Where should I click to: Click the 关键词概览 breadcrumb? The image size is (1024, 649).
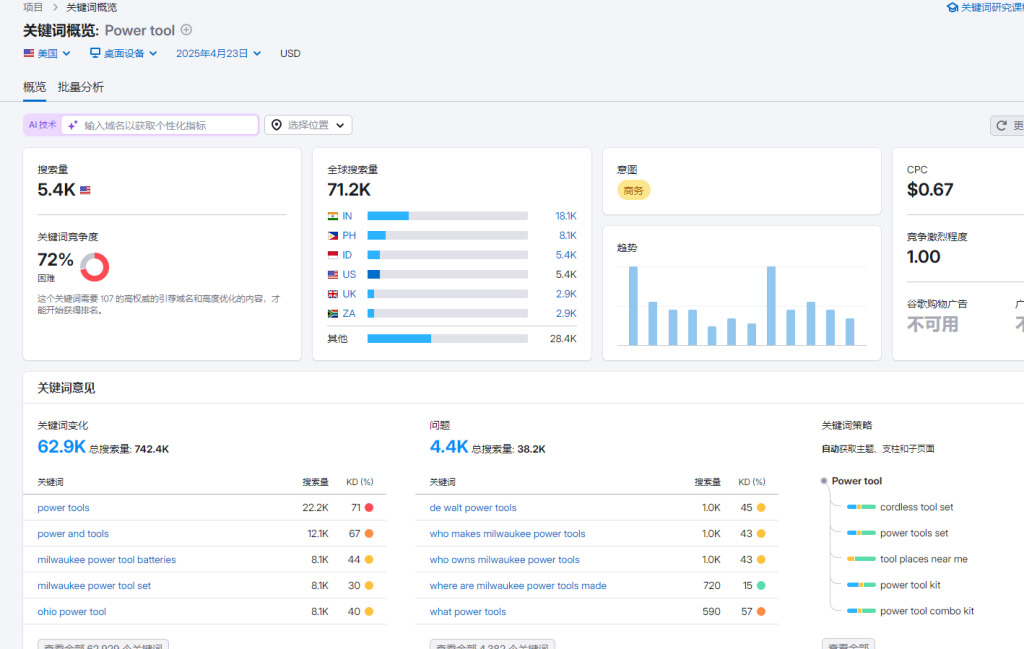tap(91, 7)
